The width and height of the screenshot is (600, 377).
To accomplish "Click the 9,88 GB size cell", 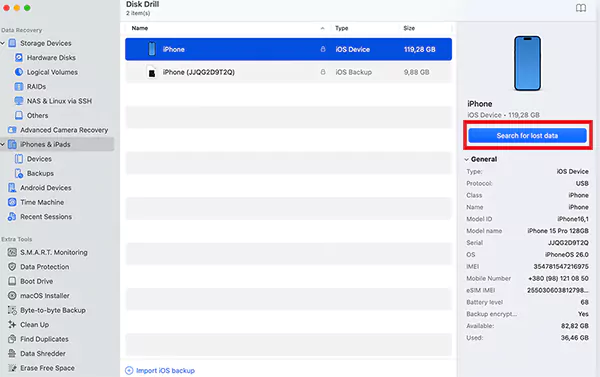I will click(x=416, y=72).
